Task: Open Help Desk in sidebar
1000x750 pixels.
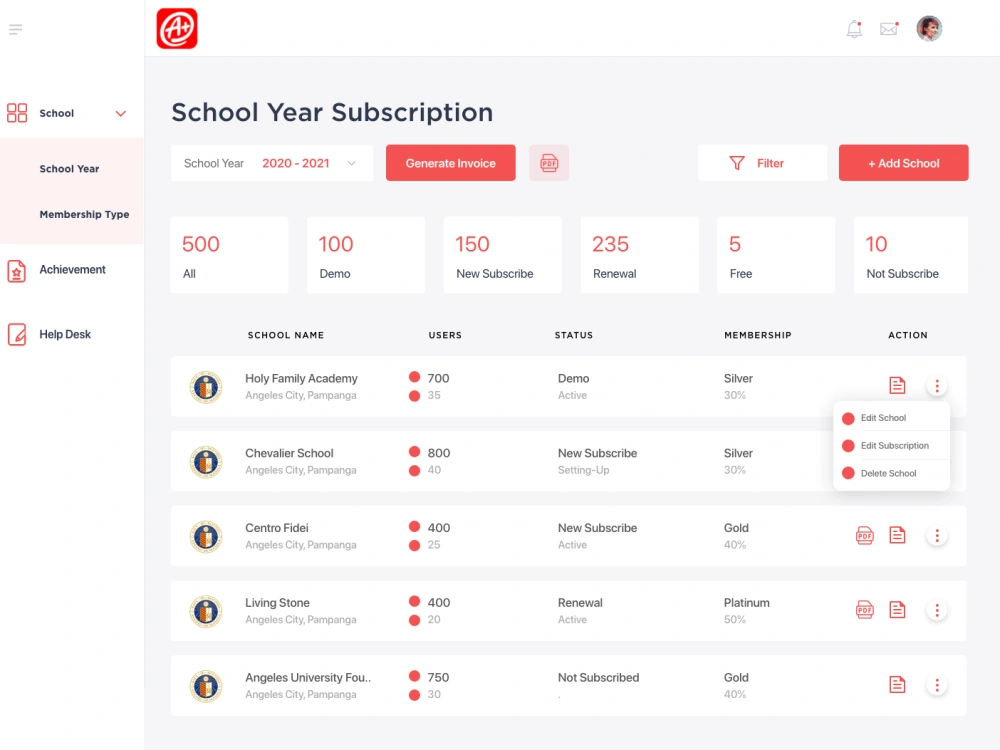Action: point(64,334)
